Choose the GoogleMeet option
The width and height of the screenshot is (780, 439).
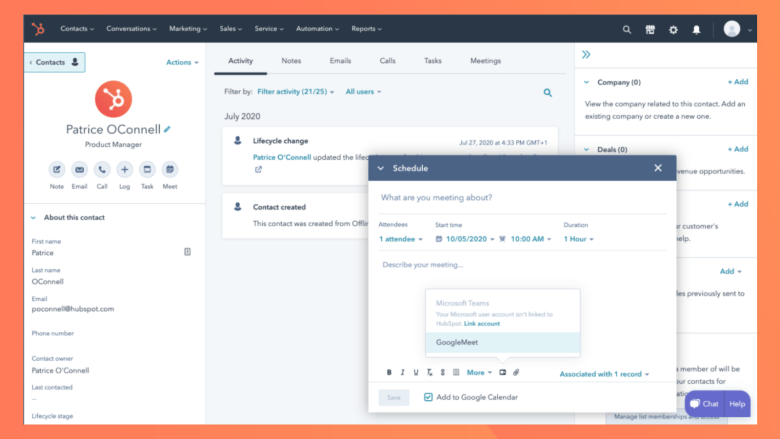(502, 343)
